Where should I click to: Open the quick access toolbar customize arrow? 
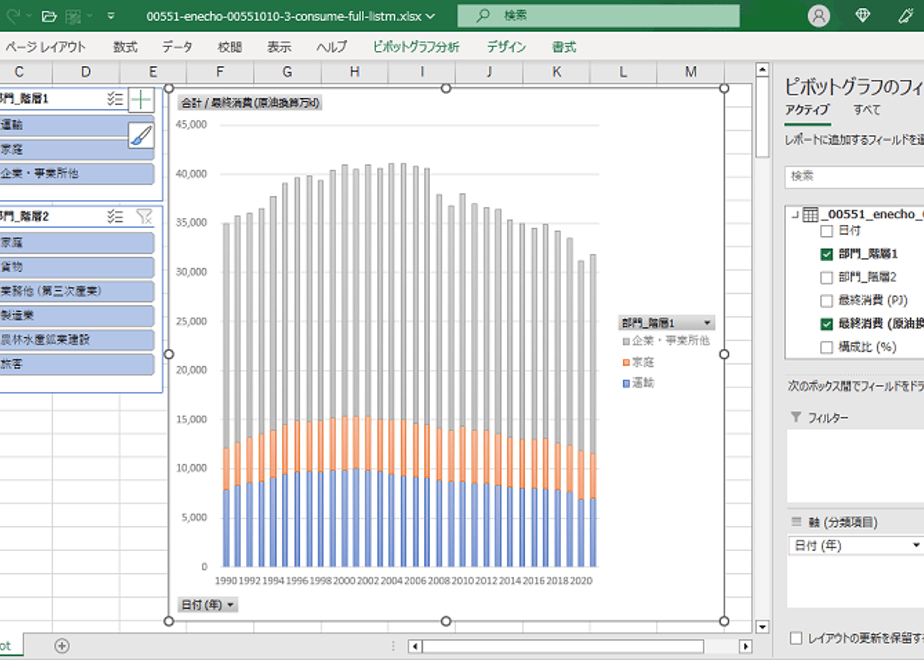[111, 16]
